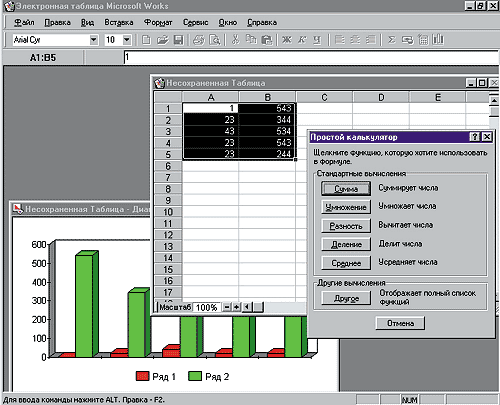This screenshot has height=405, width=500.
Task: Insert AutoSum with the sigma icon
Action: (x=392, y=40)
